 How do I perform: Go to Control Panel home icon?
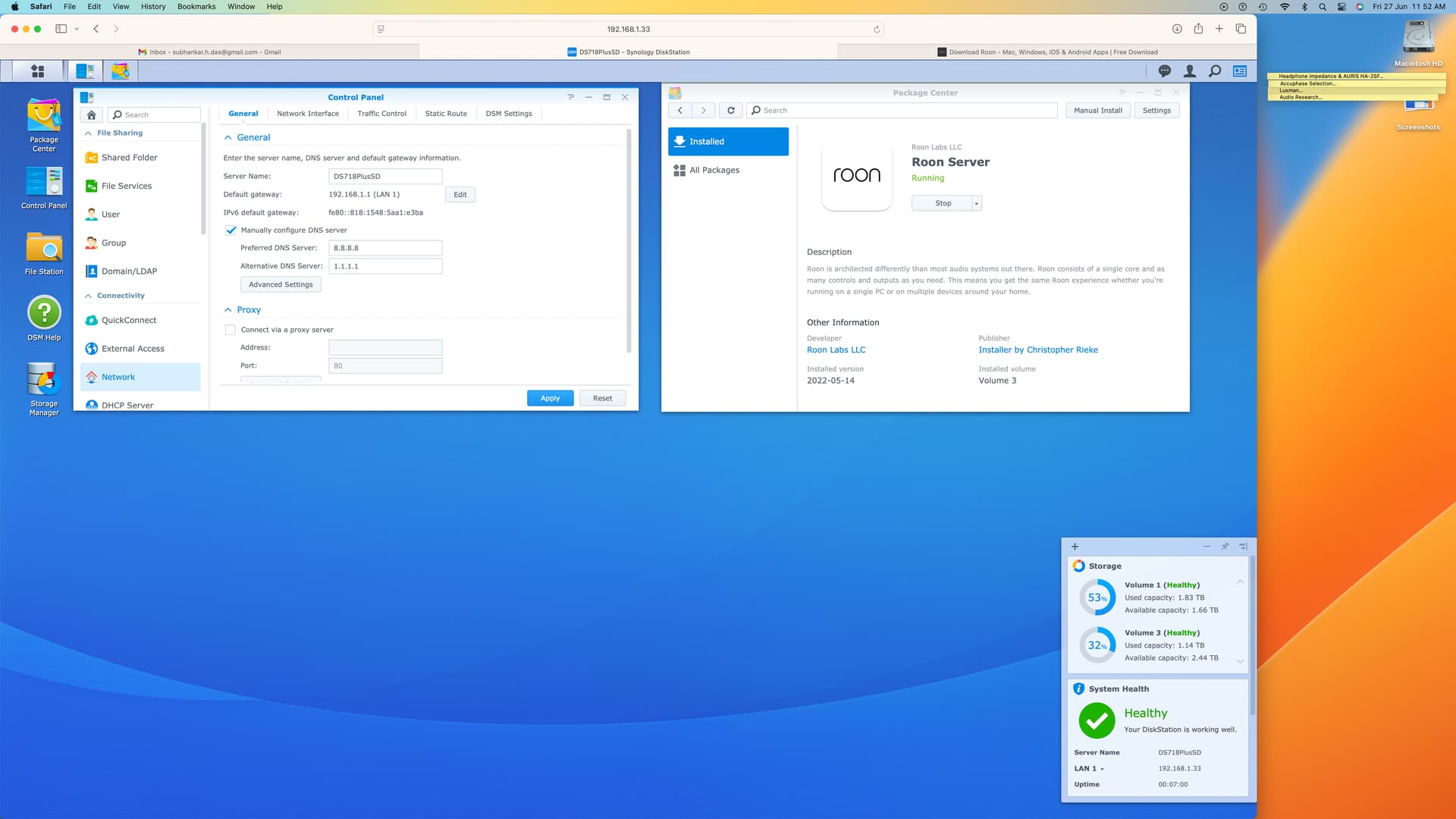coord(91,115)
